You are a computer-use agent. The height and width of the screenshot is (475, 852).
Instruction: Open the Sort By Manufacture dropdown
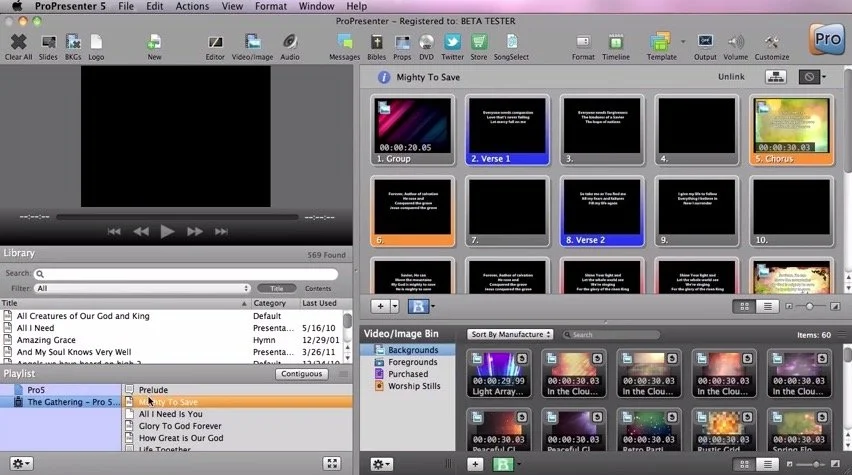click(x=510, y=334)
